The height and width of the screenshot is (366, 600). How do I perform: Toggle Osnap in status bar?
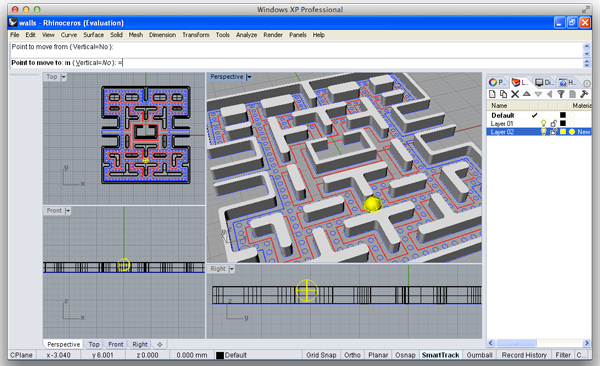click(405, 355)
